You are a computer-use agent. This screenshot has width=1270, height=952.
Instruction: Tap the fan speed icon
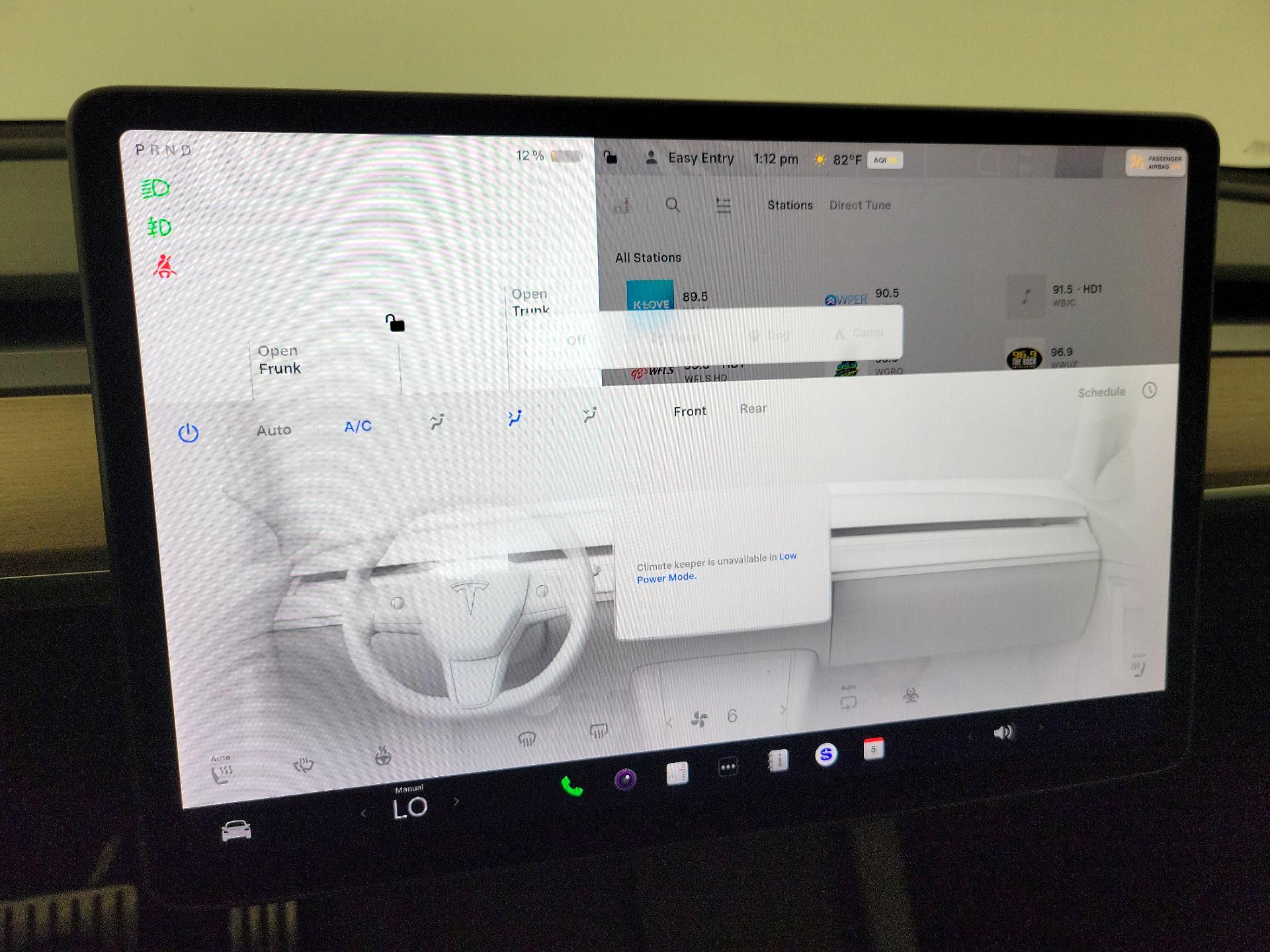click(x=699, y=719)
